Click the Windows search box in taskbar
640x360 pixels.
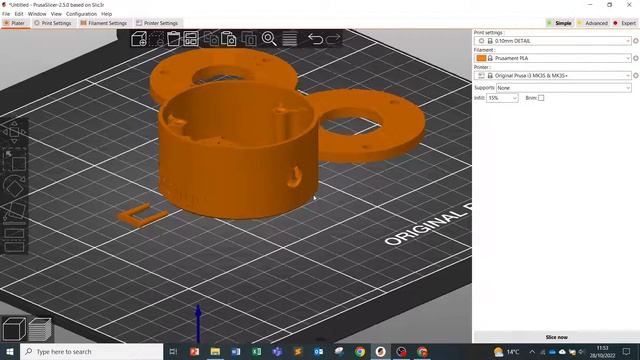pyautogui.click(x=91, y=351)
